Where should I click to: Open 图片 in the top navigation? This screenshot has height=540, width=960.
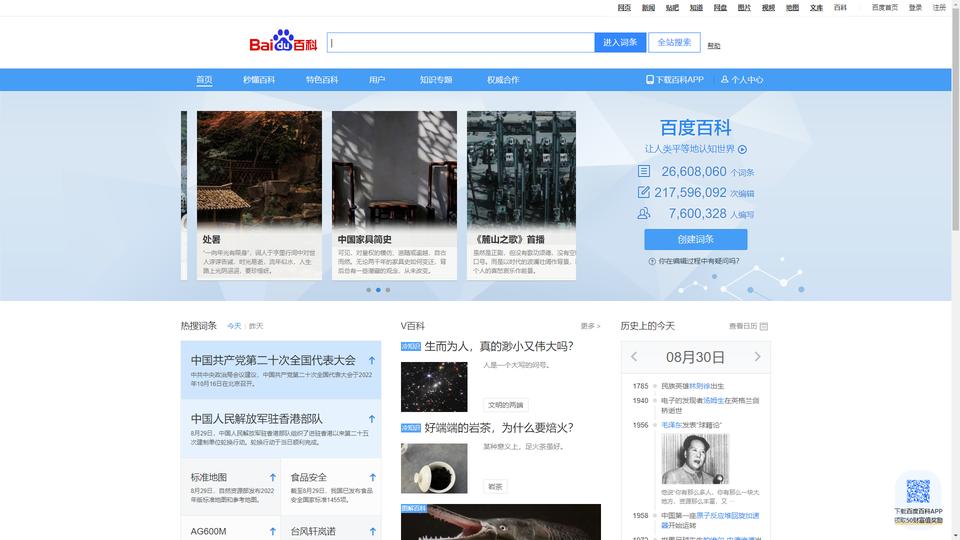pyautogui.click(x=744, y=7)
